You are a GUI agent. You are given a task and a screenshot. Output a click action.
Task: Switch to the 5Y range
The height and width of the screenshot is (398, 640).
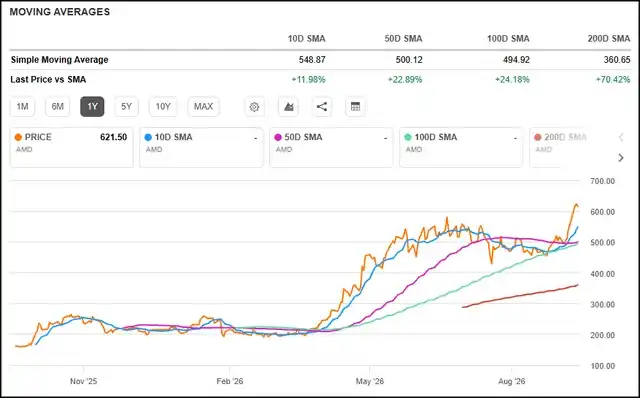tap(127, 107)
